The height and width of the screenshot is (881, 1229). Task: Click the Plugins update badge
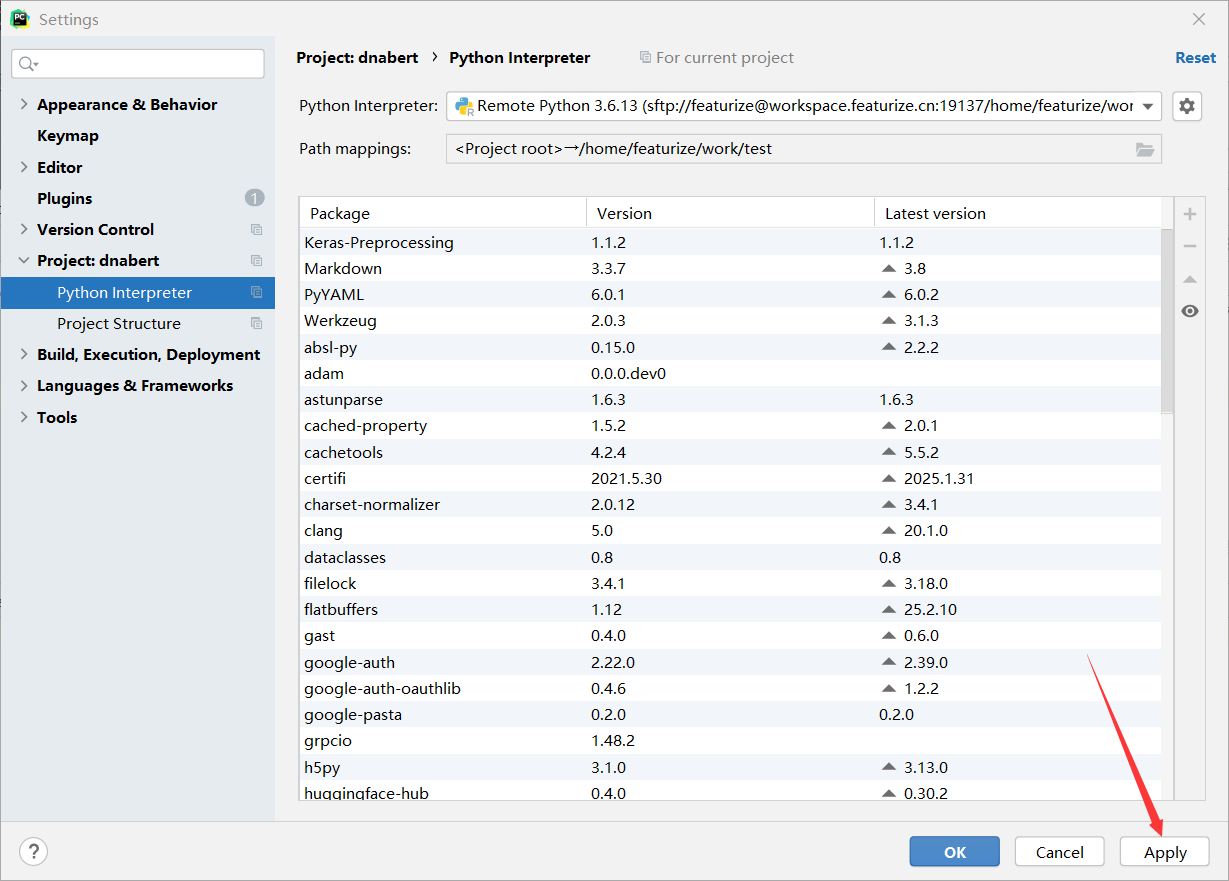[x=255, y=198]
